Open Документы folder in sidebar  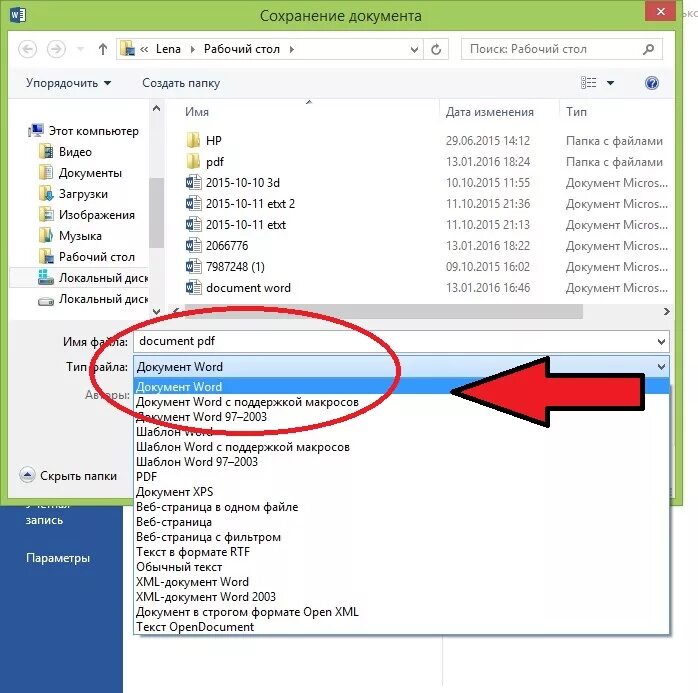click(x=81, y=173)
